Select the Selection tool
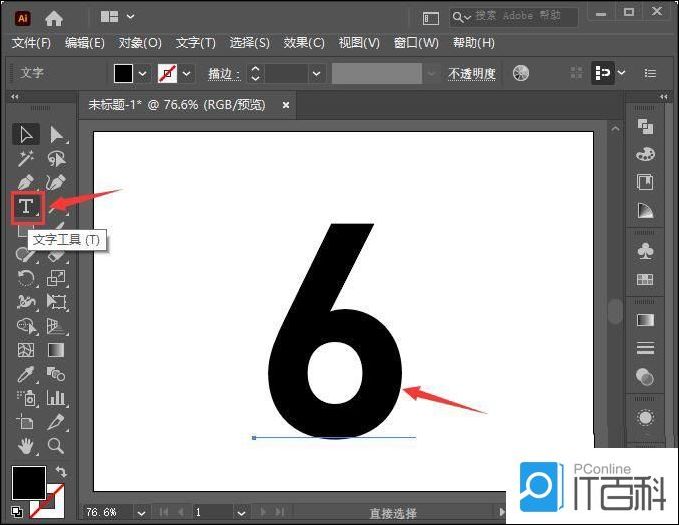 26,135
